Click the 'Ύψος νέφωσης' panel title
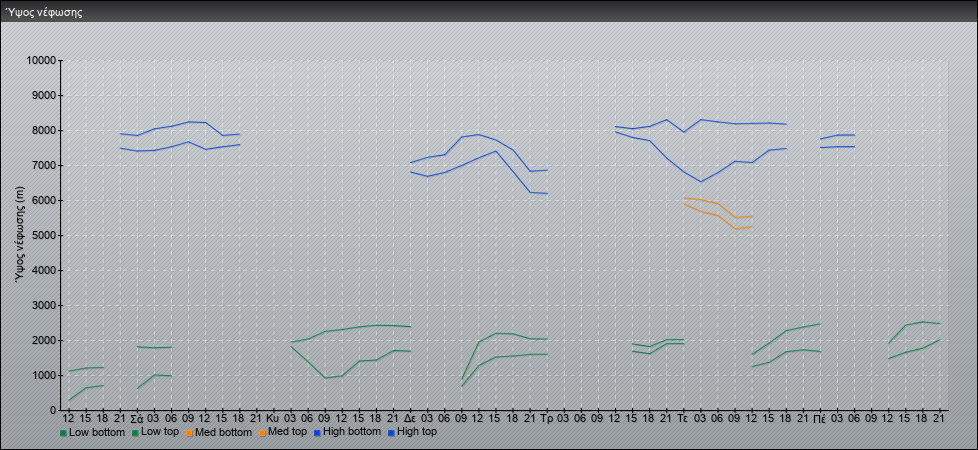Viewport: 978px width, 450px height. (44, 12)
